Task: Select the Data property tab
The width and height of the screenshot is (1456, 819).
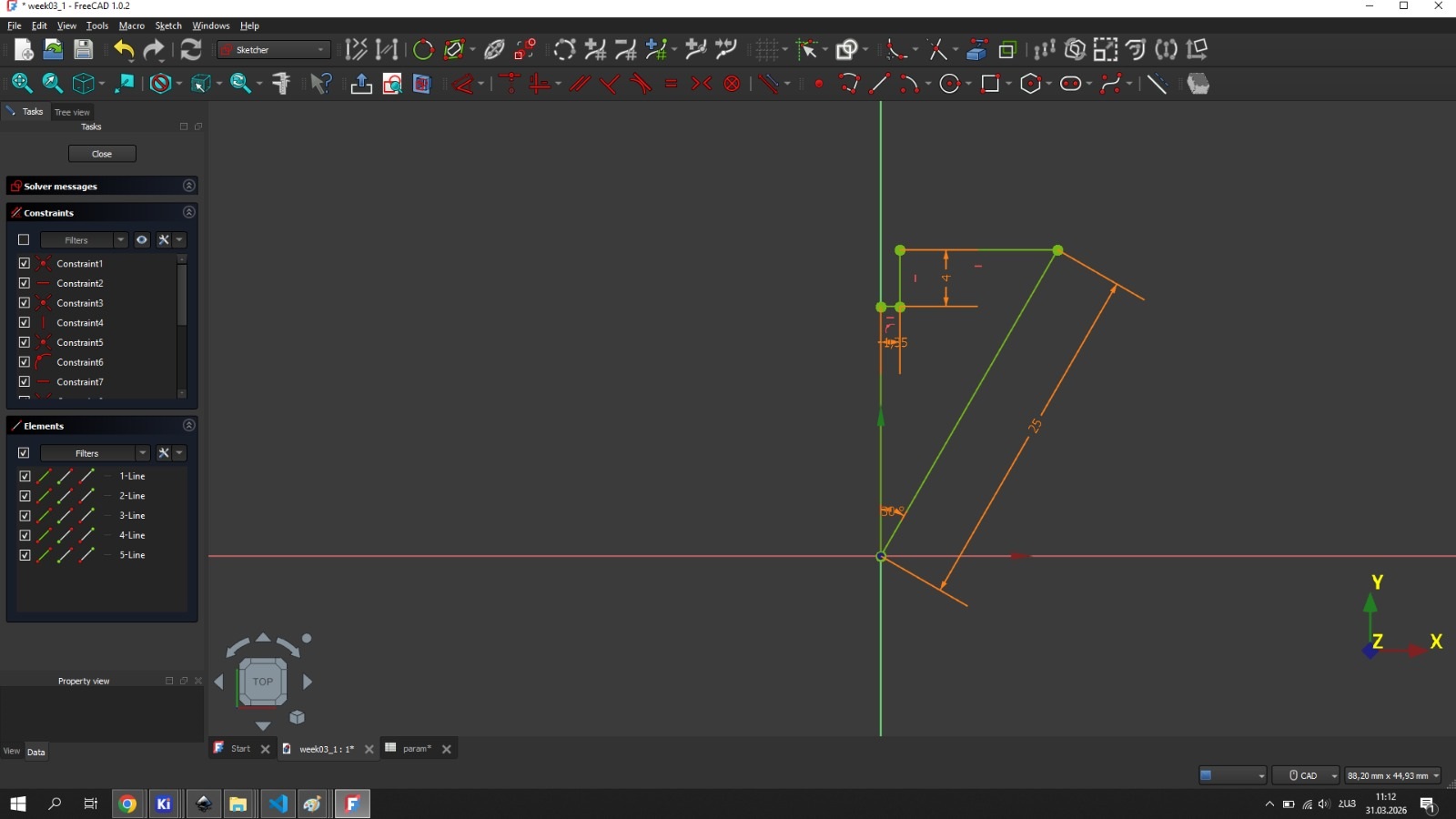Action: [x=35, y=752]
